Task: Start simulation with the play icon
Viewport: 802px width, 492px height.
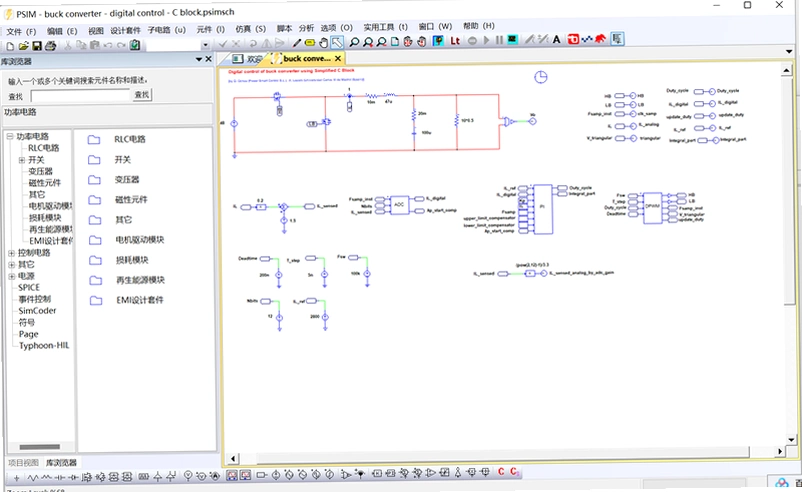Action: 486,40
